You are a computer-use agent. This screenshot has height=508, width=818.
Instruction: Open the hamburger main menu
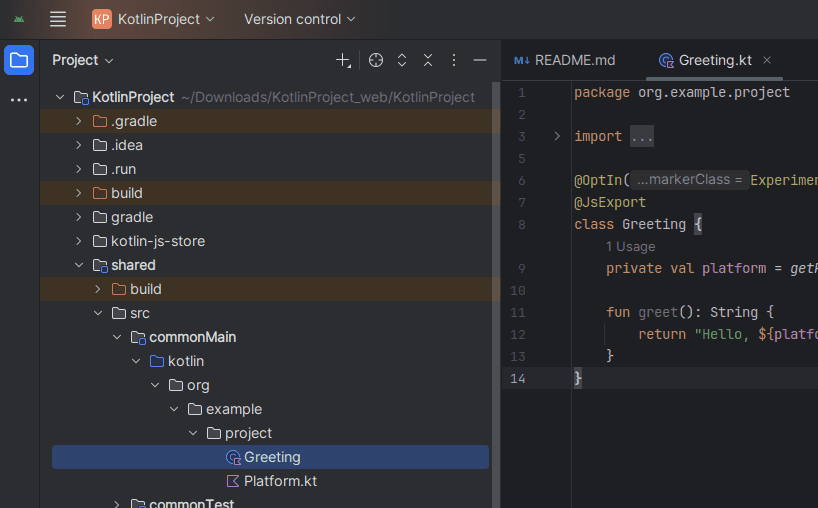click(58, 19)
